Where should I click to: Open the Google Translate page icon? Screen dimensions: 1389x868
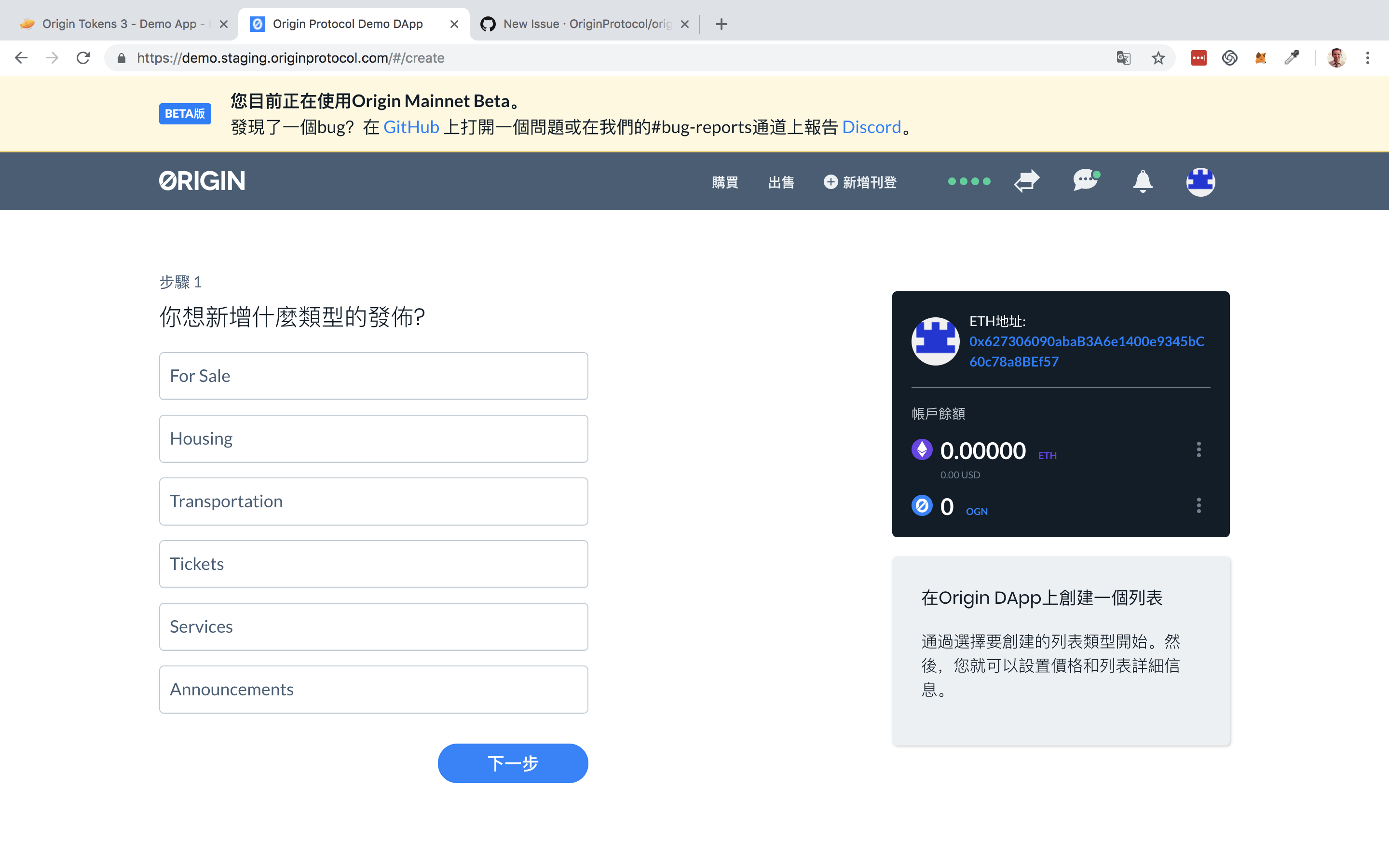(1123, 58)
